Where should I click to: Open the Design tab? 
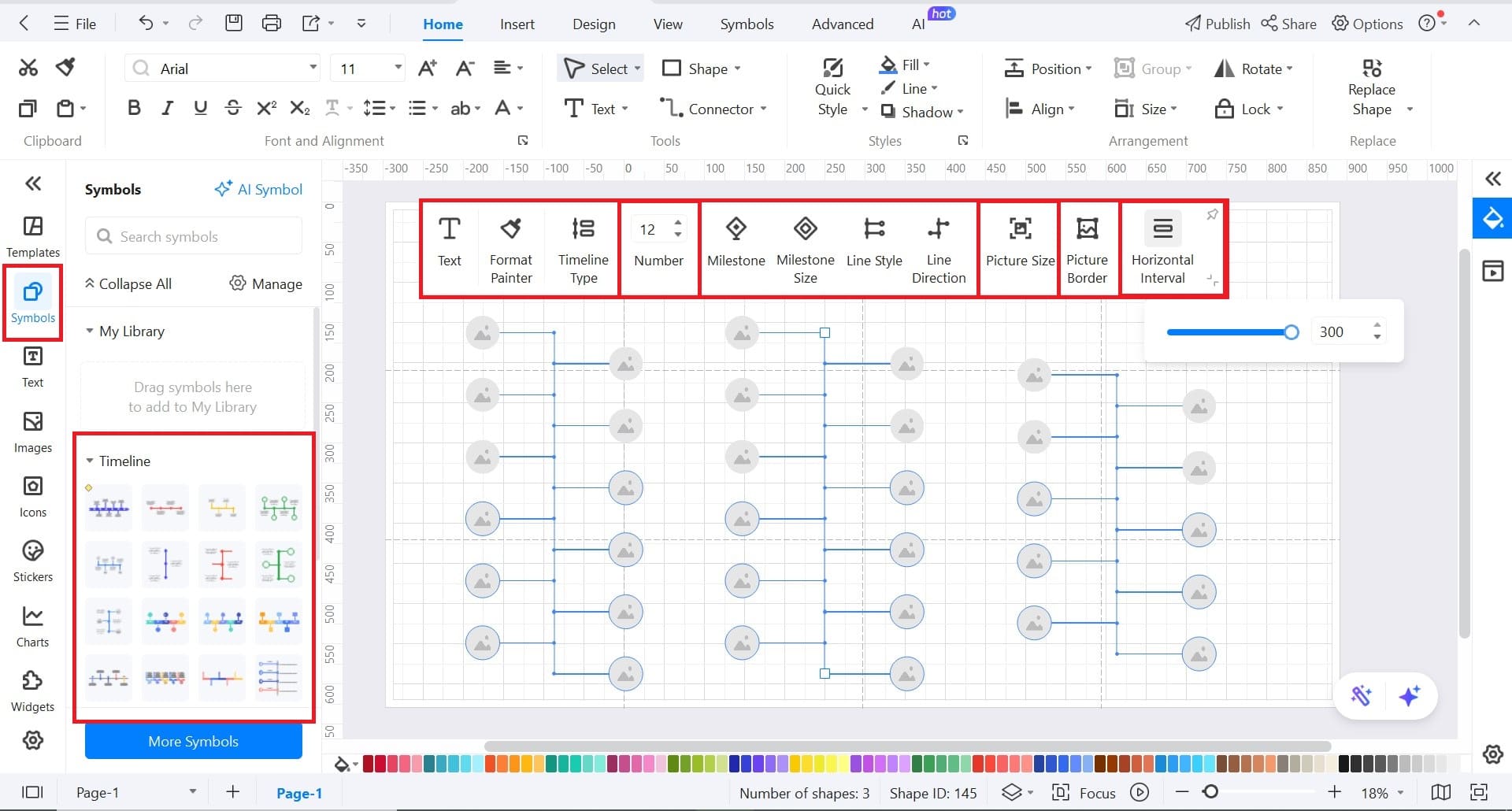pos(594,24)
